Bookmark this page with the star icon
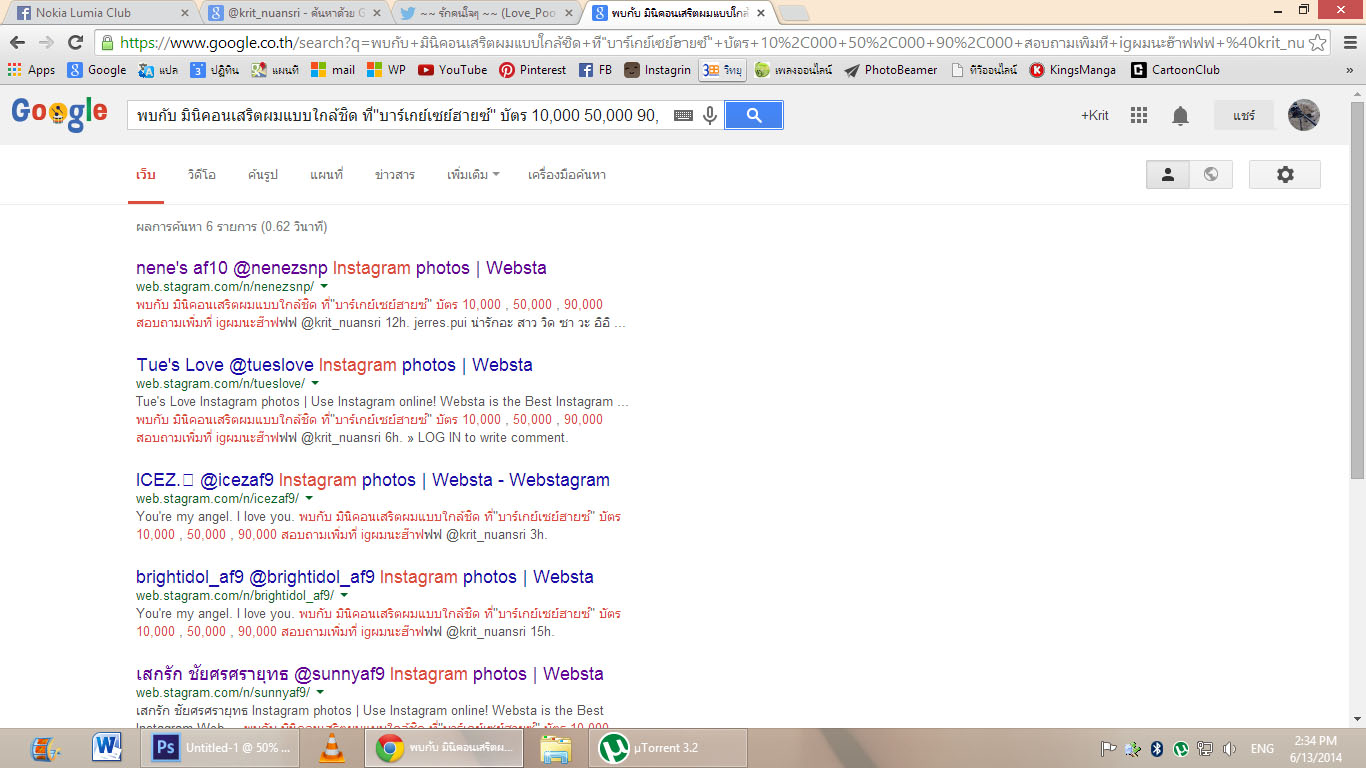The width and height of the screenshot is (1366, 768). pyautogui.click(x=1318, y=42)
